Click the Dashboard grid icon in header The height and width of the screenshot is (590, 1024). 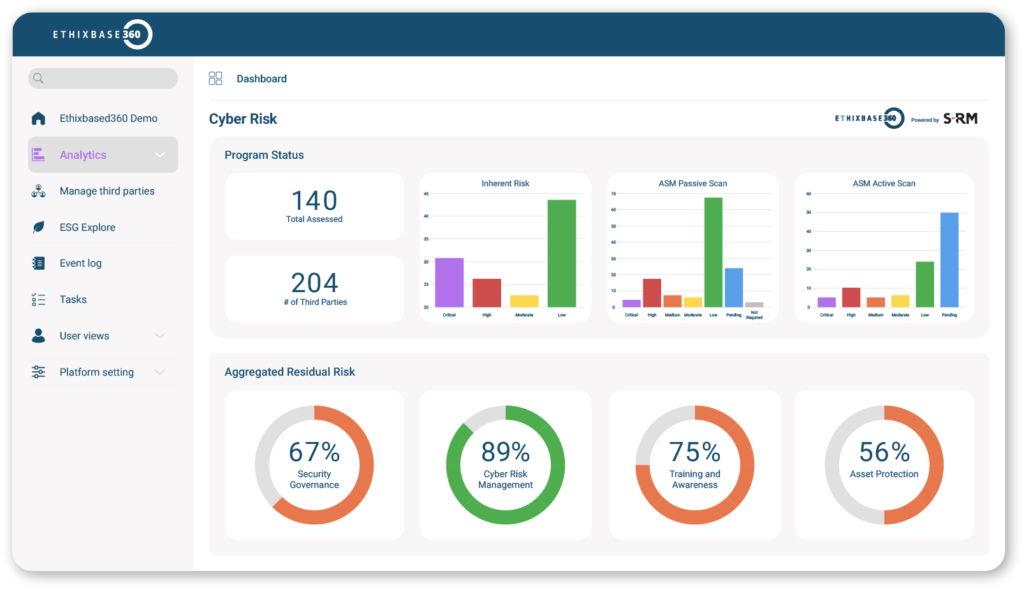pyautogui.click(x=215, y=79)
